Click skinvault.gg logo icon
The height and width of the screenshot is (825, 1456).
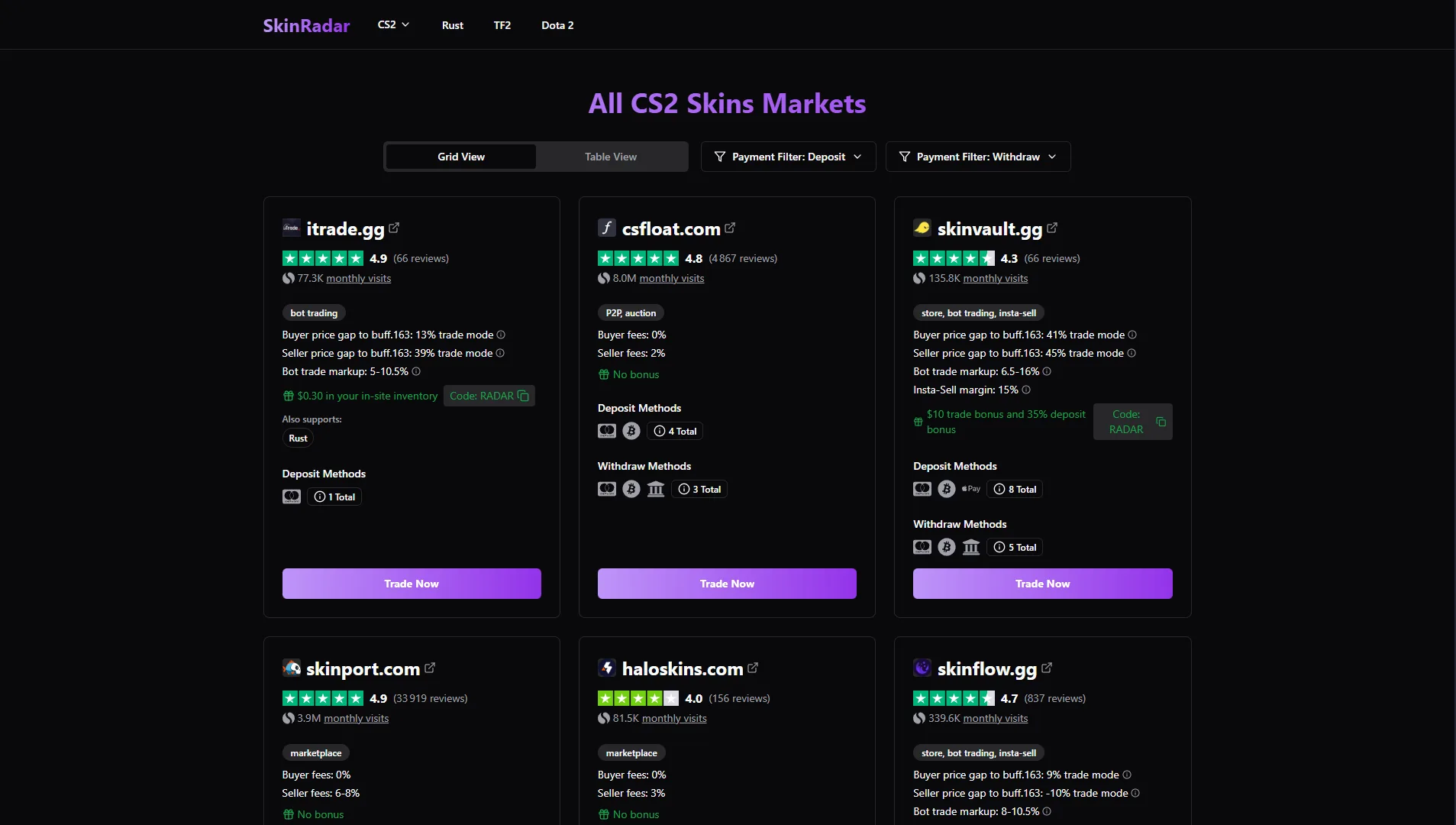click(x=922, y=228)
